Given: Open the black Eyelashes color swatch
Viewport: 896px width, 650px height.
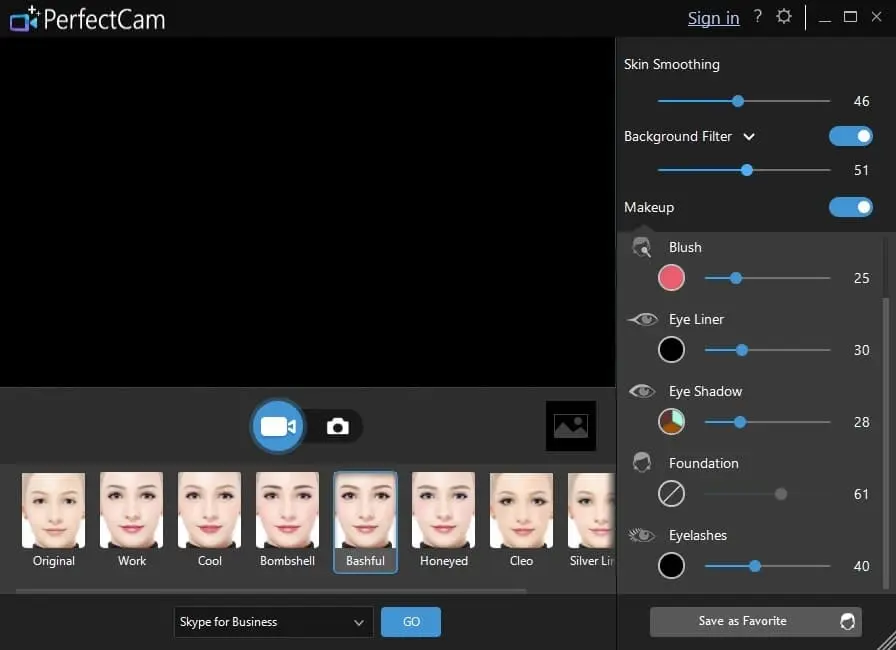Looking at the screenshot, I should [x=671, y=565].
